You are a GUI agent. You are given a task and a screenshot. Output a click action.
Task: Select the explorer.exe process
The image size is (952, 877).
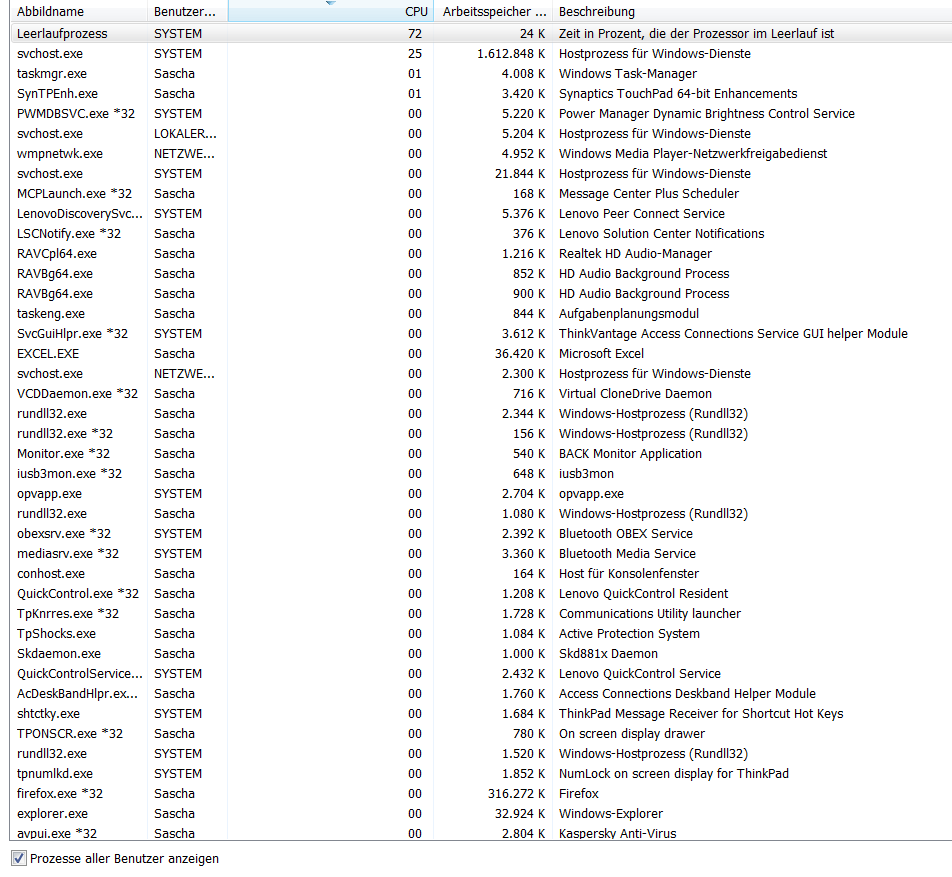tap(481, 814)
